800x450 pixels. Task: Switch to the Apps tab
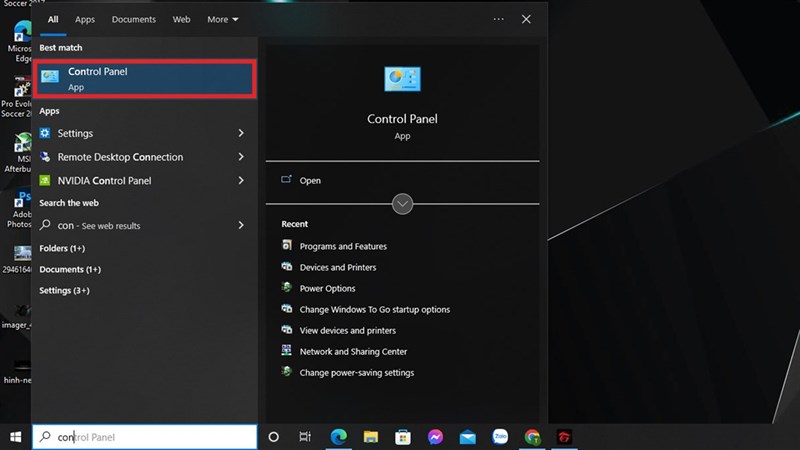[x=85, y=19]
